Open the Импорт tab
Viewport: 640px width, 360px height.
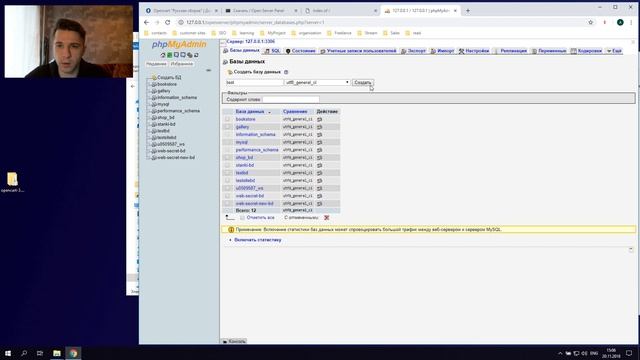tap(442, 51)
